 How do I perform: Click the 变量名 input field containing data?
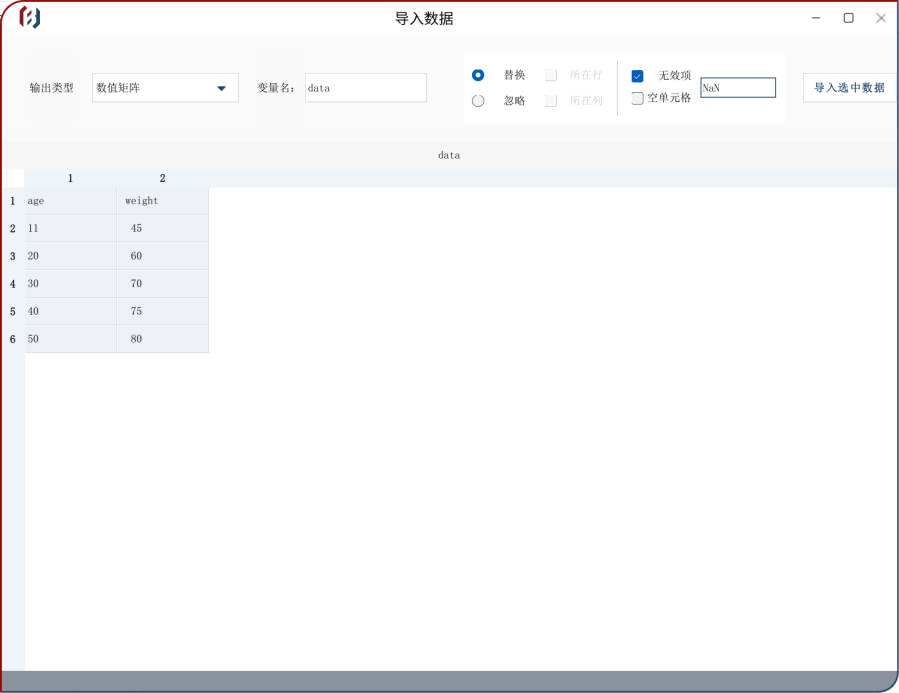point(366,88)
